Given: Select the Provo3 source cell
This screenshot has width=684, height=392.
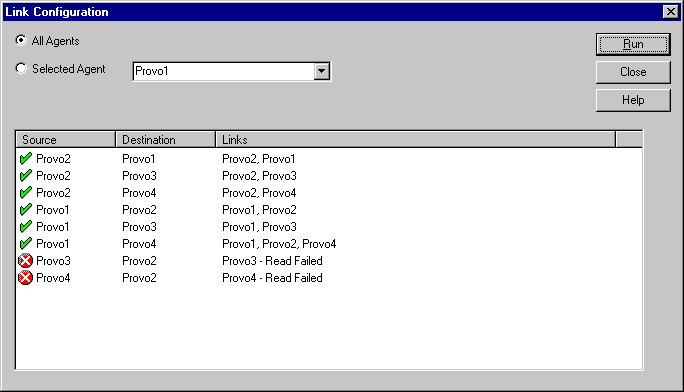Looking at the screenshot, I should pos(53,261).
